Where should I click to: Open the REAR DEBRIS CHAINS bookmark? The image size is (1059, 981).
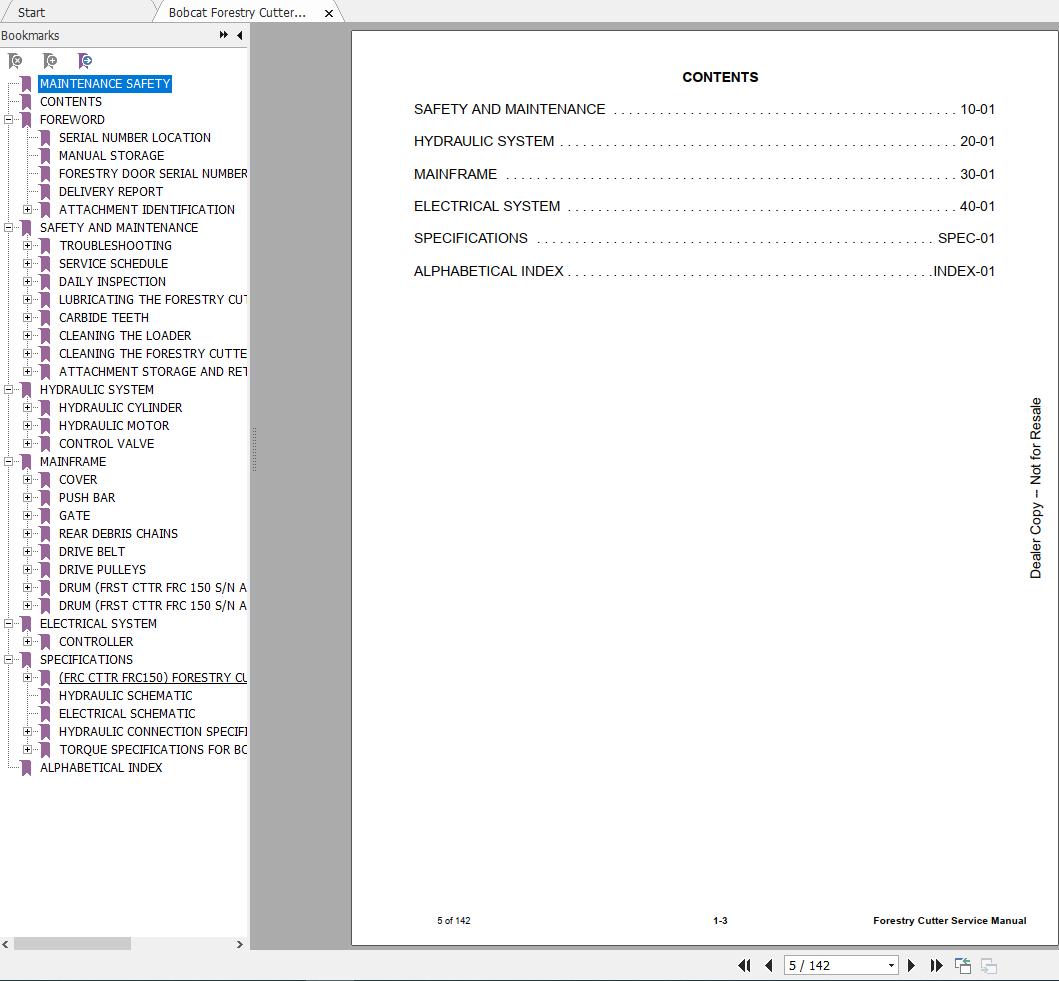point(118,534)
